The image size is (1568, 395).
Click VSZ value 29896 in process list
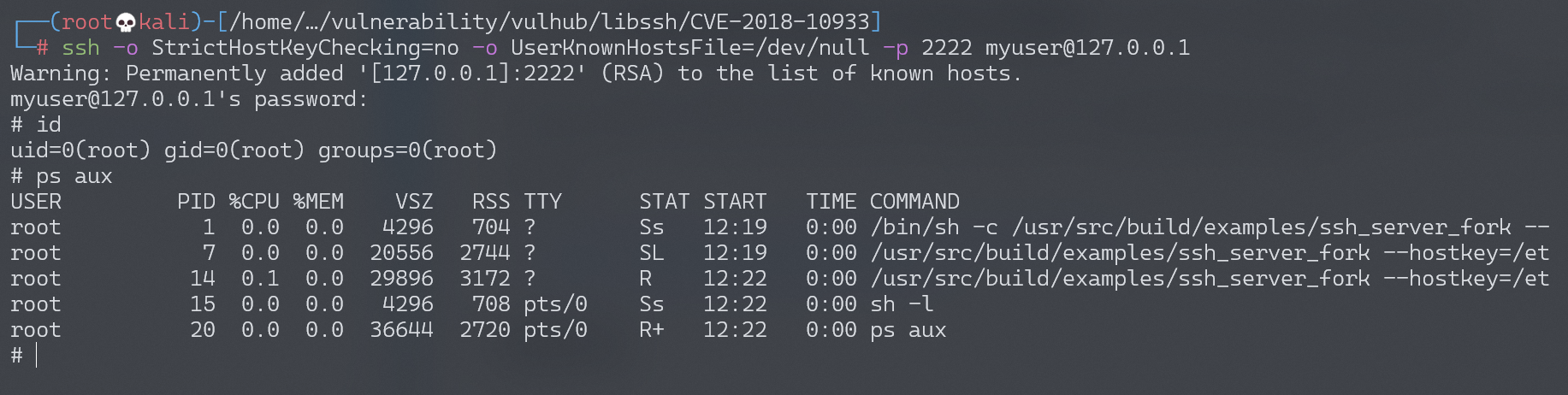[x=401, y=279]
